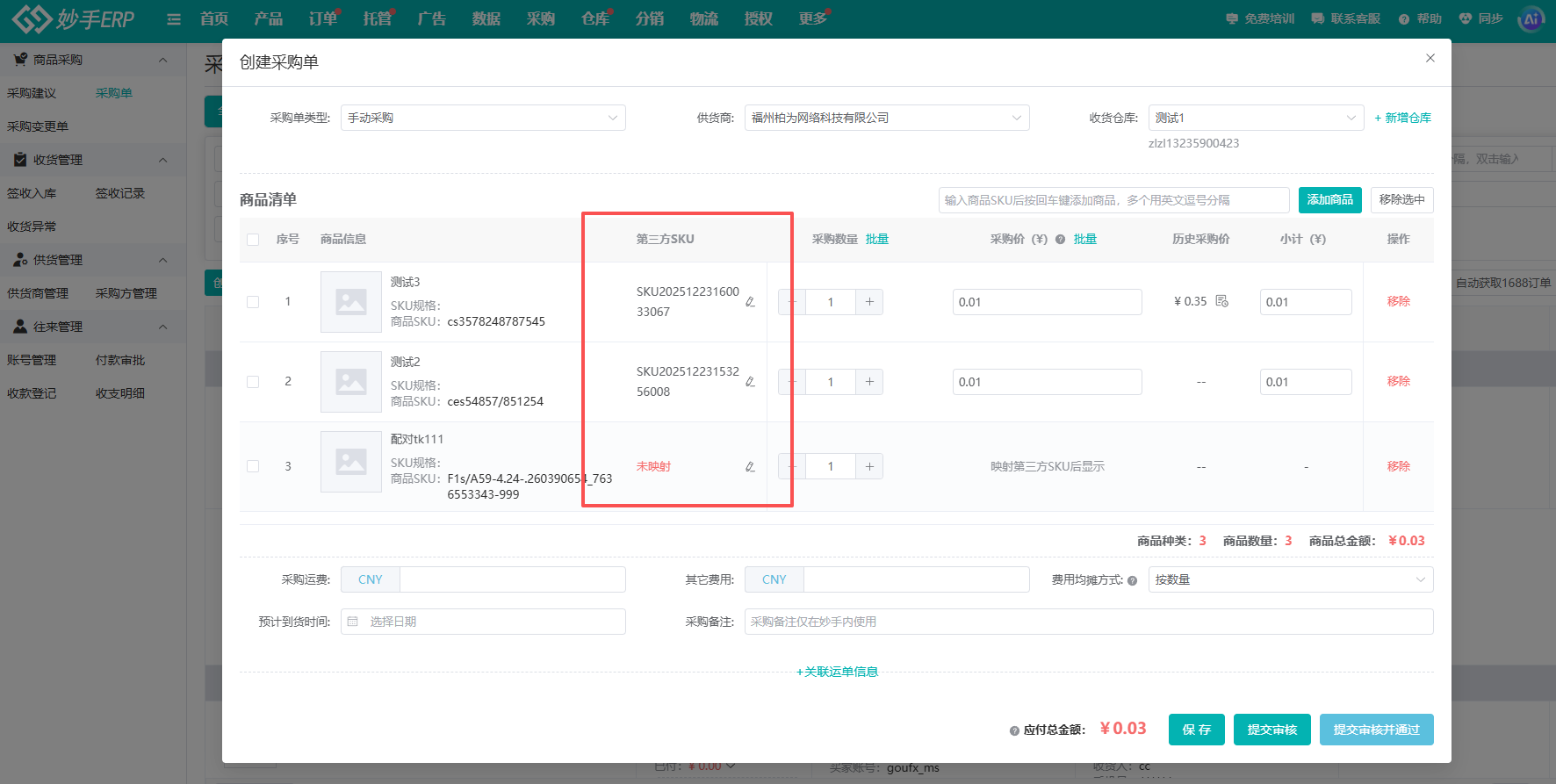The image size is (1556, 784).
Task: Check the select-all products checkbox
Action: pyautogui.click(x=253, y=240)
